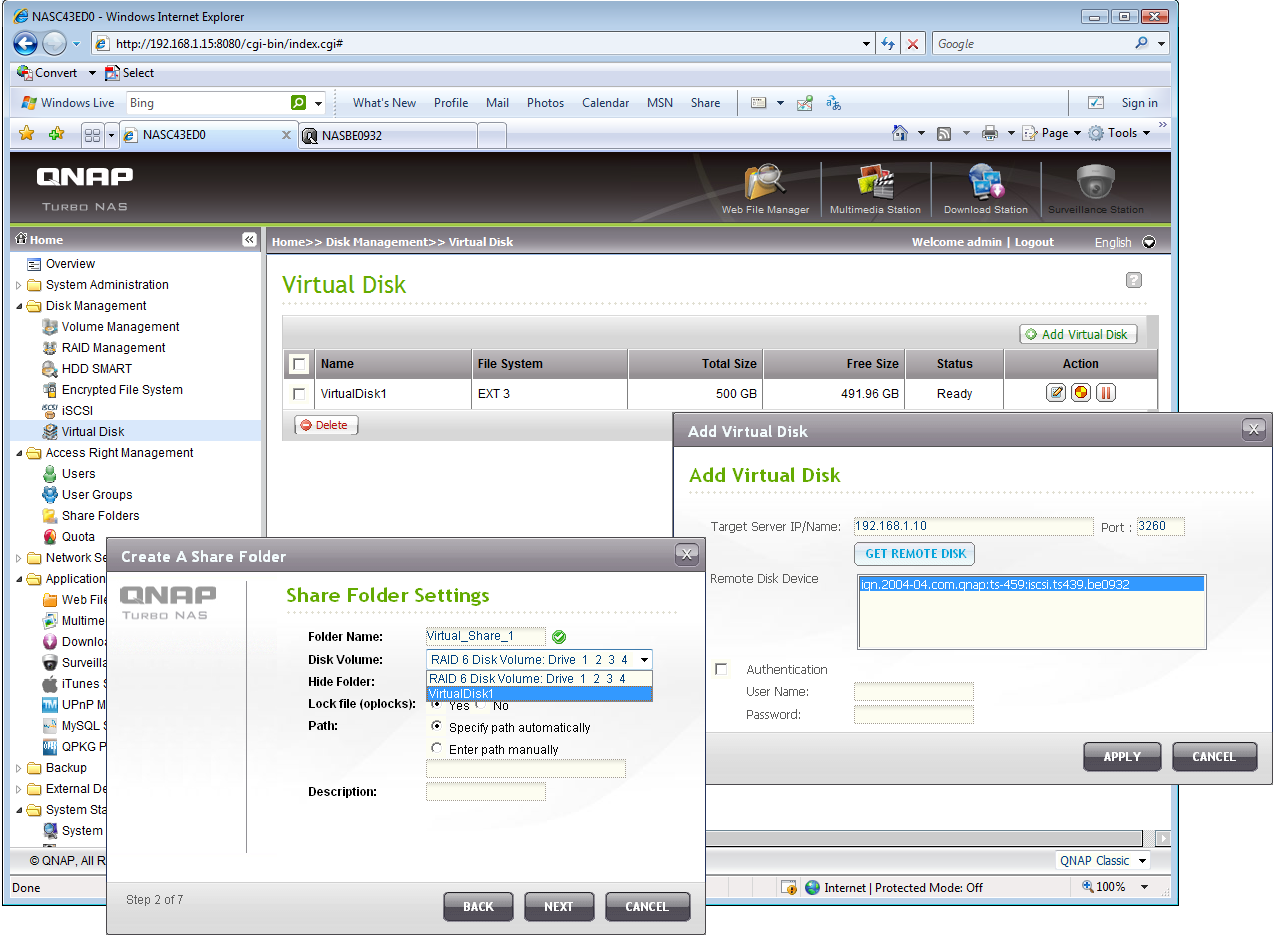Collapse the left navigation panel

pyautogui.click(x=249, y=240)
